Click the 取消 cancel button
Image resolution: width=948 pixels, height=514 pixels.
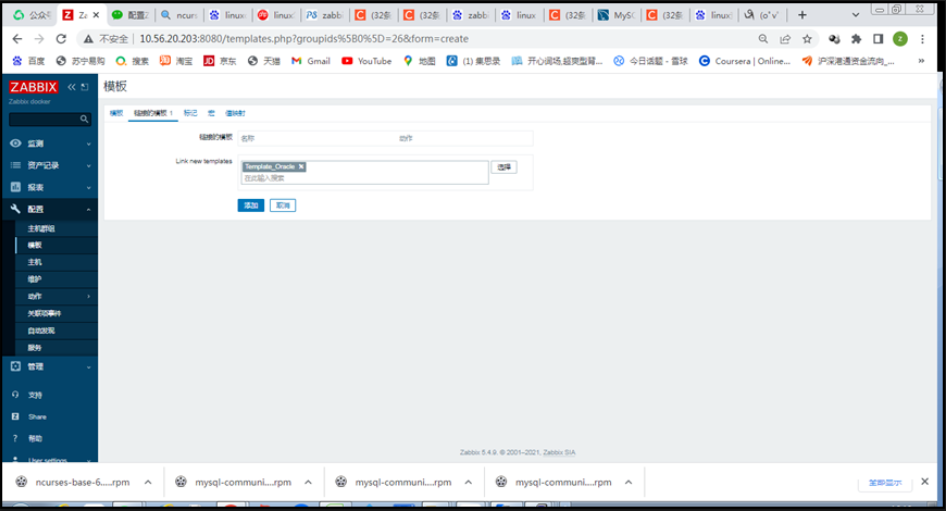click(x=283, y=206)
